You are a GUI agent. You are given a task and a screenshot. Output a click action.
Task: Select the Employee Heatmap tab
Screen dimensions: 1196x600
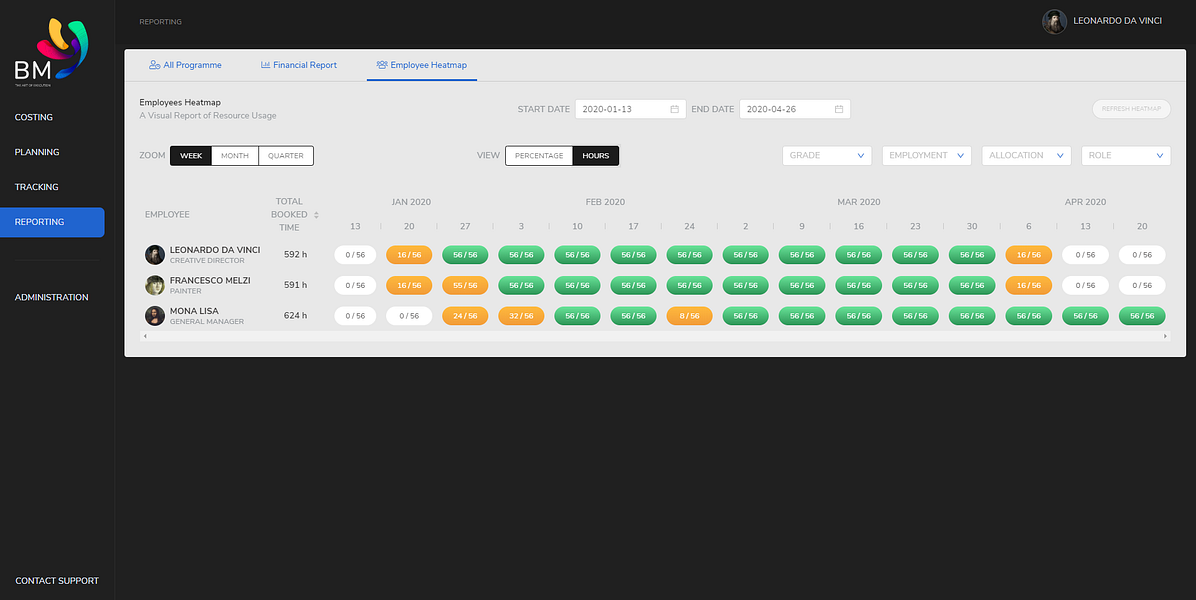point(422,66)
